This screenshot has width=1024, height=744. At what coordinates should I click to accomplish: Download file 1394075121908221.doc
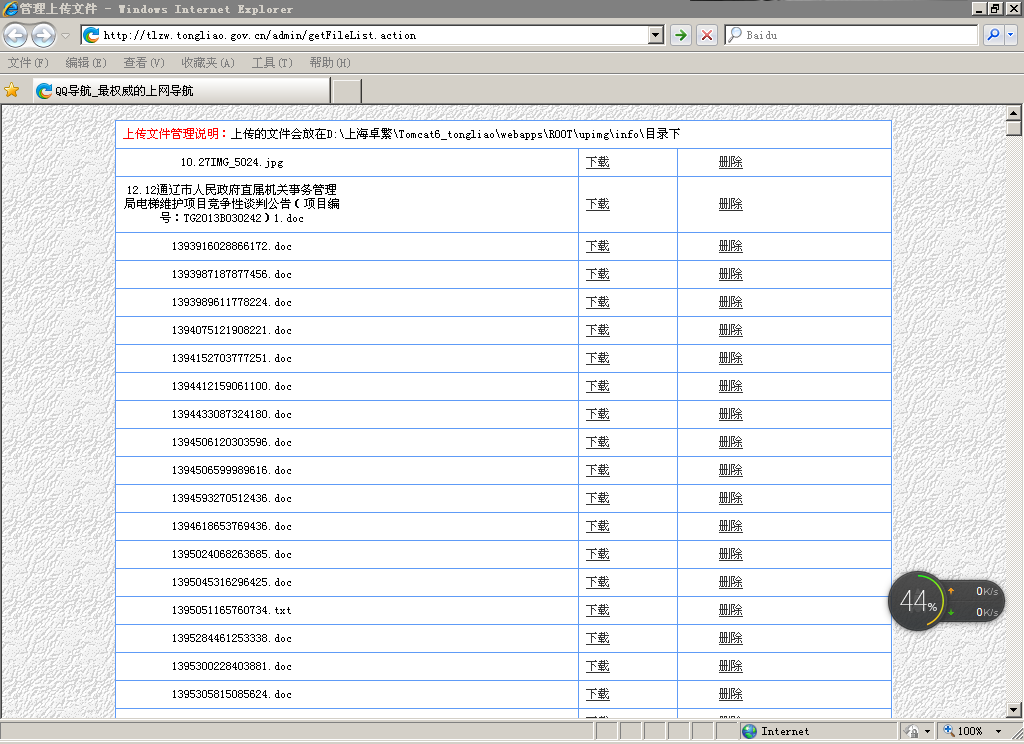[598, 331]
